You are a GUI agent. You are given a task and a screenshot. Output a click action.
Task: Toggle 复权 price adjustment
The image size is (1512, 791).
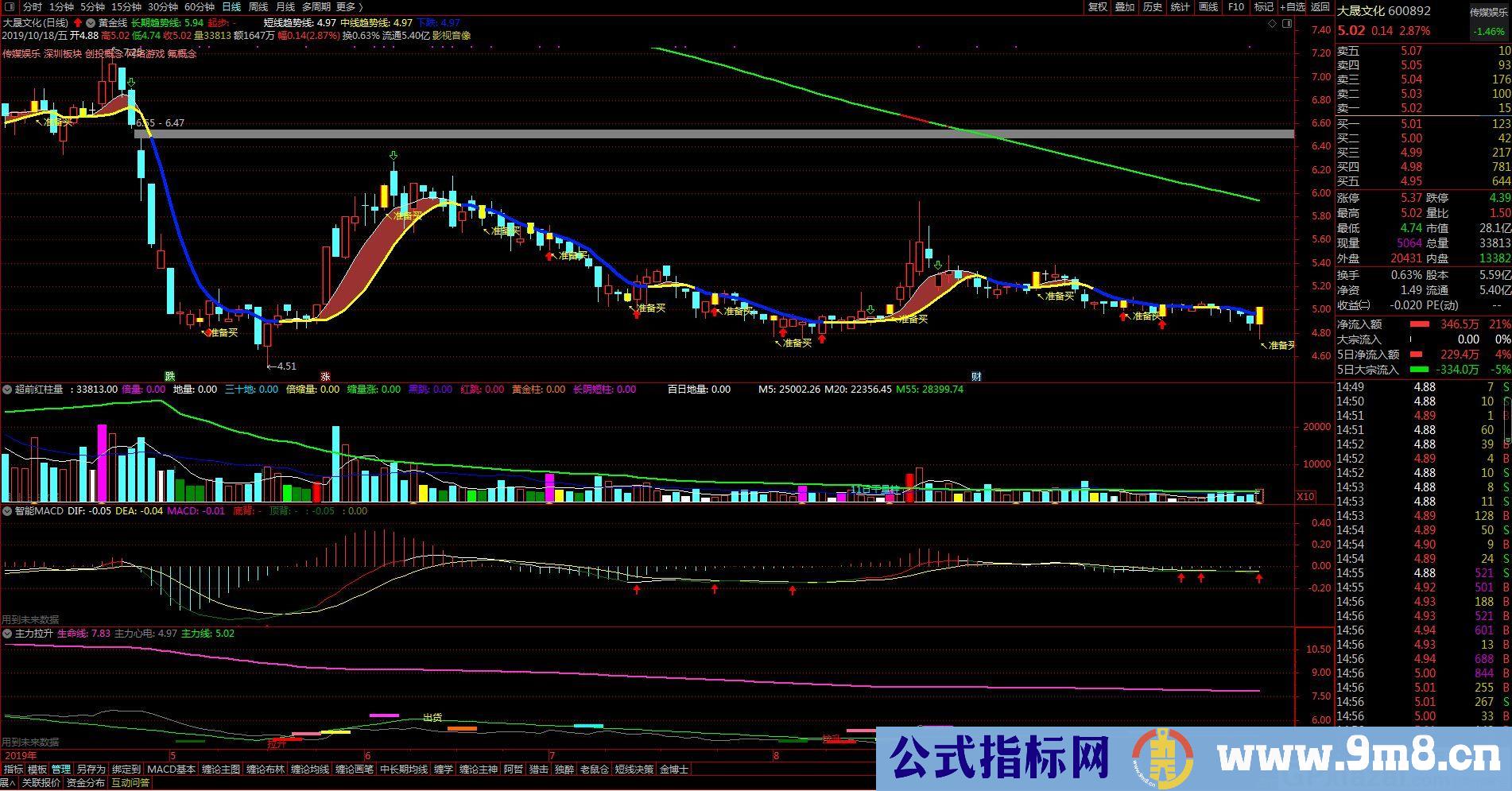click(1098, 7)
